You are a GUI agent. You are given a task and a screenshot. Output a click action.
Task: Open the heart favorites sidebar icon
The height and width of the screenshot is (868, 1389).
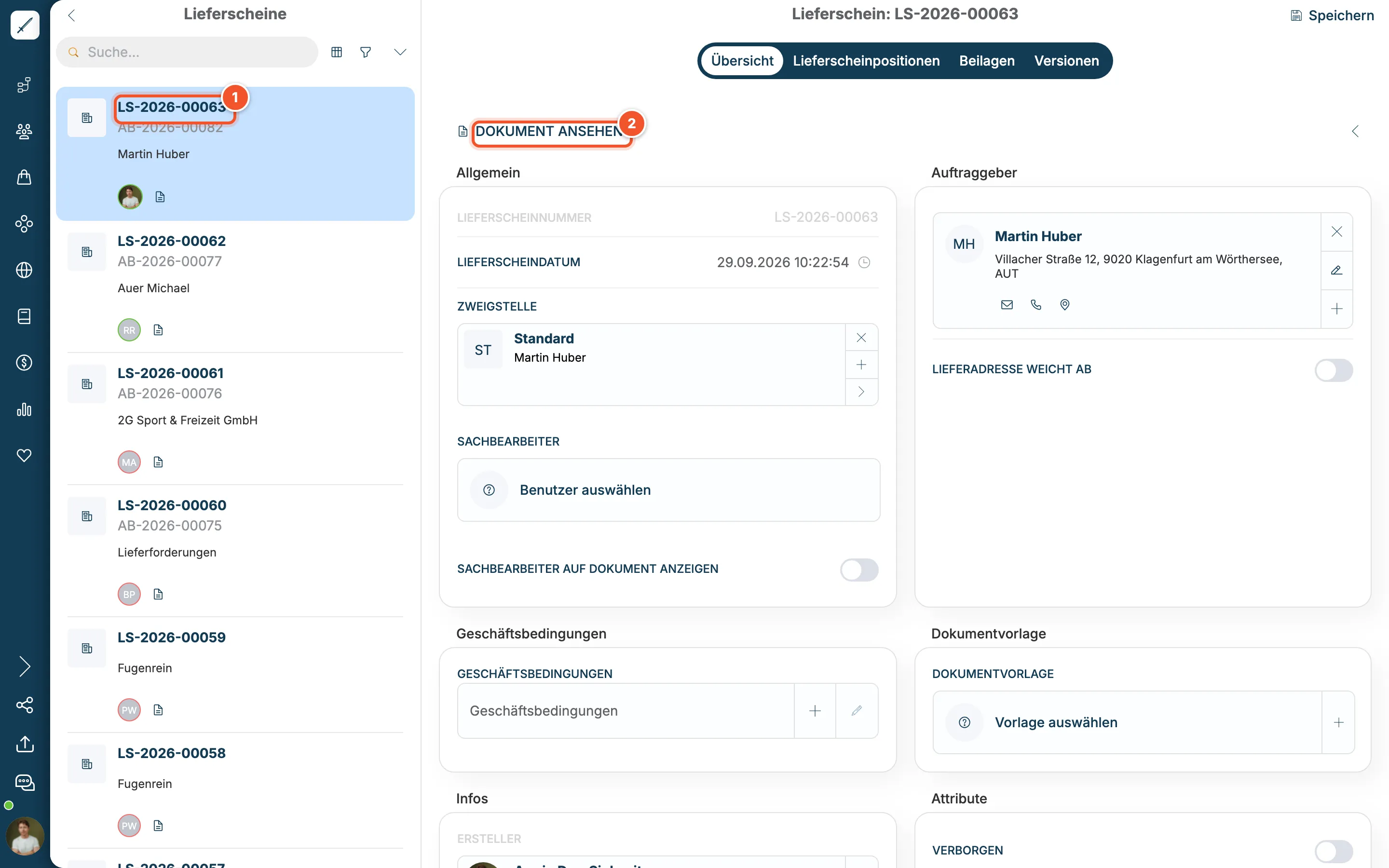(24, 455)
